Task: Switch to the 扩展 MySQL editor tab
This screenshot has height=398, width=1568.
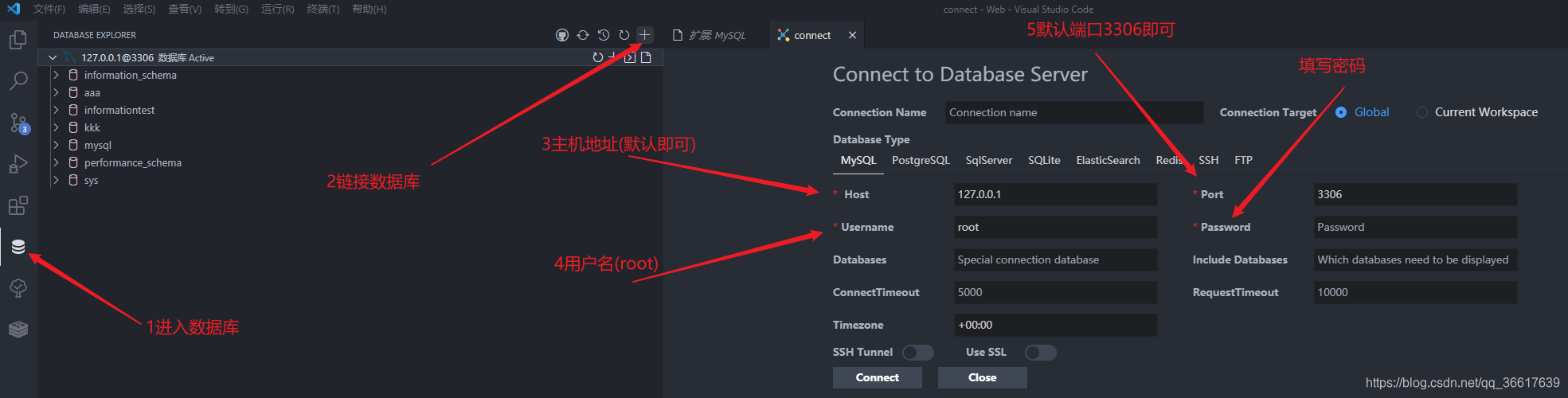Action: tap(716, 35)
